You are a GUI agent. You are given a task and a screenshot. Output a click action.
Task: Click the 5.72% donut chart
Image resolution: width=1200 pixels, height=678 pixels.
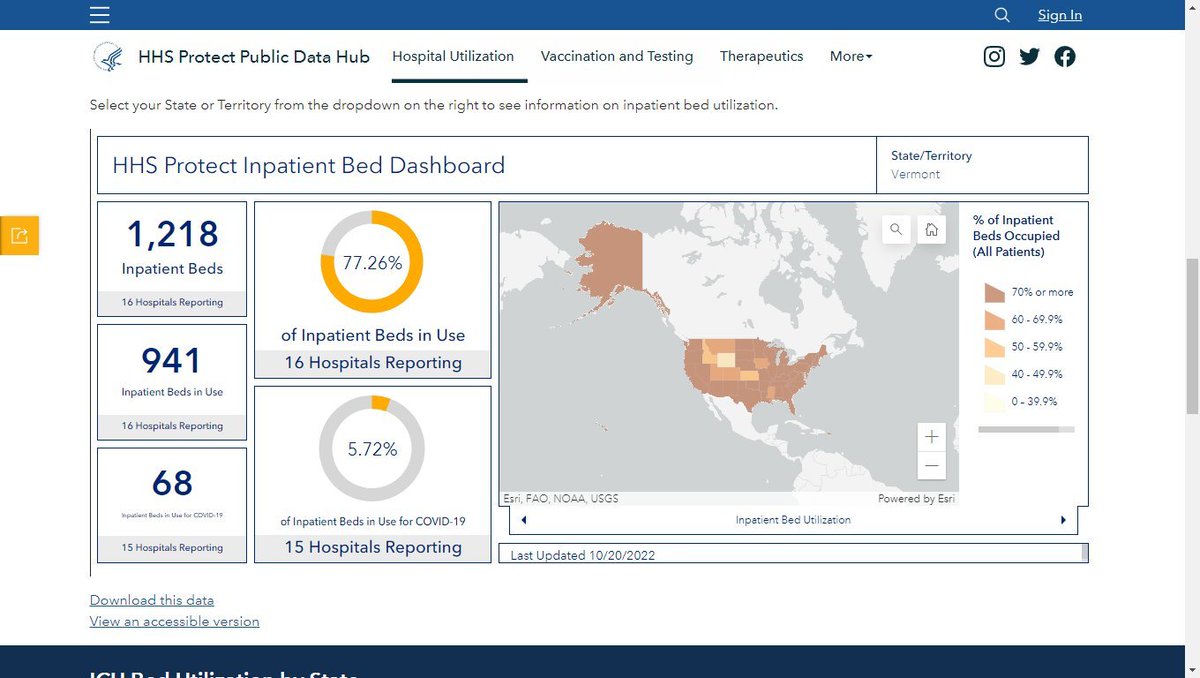tap(372, 448)
